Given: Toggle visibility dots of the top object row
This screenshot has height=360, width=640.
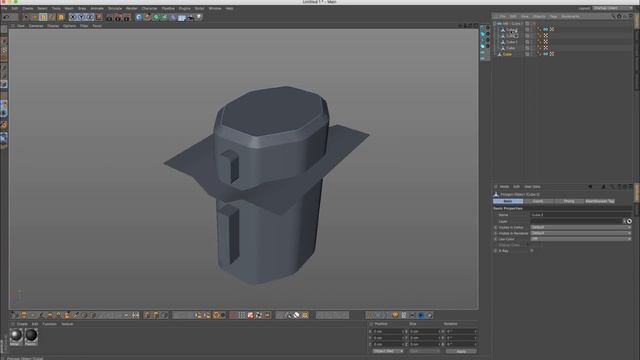Looking at the screenshot, I should (532, 24).
